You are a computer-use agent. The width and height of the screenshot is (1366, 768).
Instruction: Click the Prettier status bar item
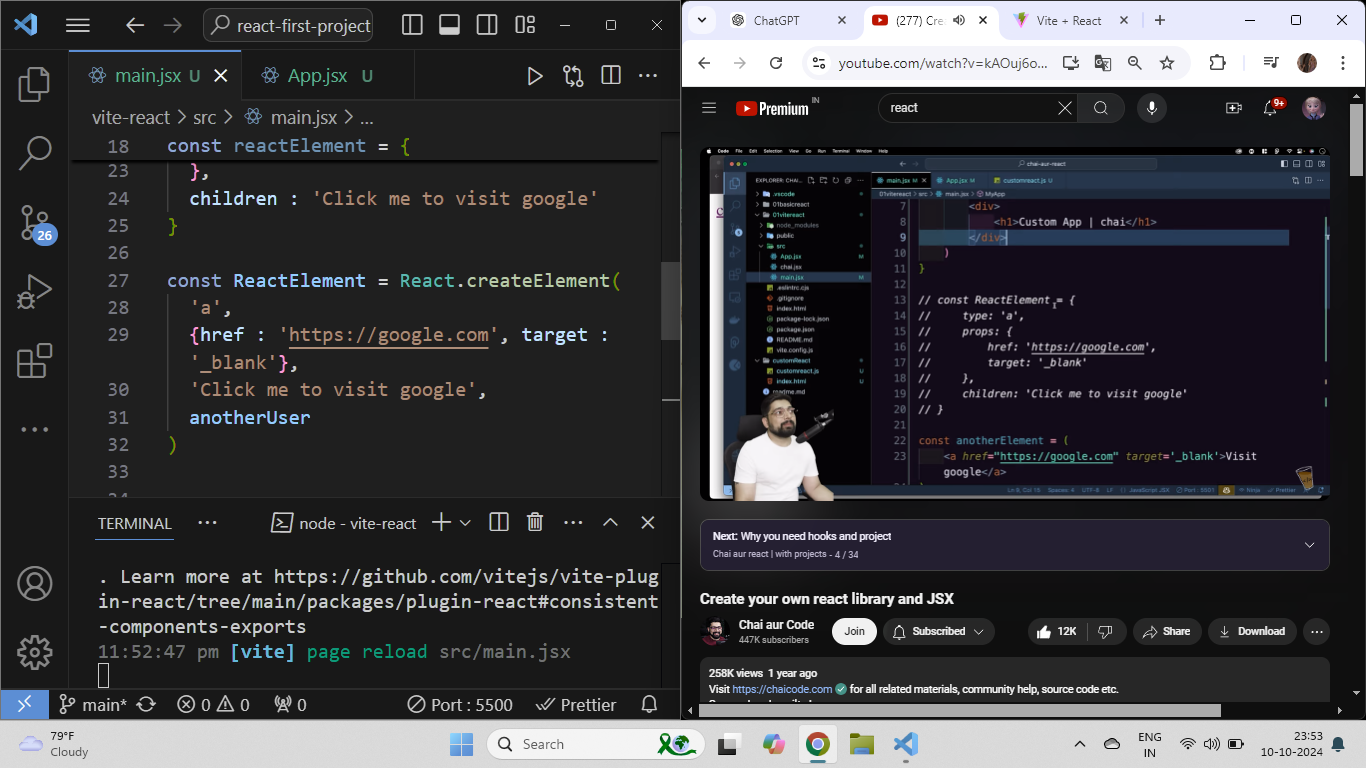(x=576, y=704)
